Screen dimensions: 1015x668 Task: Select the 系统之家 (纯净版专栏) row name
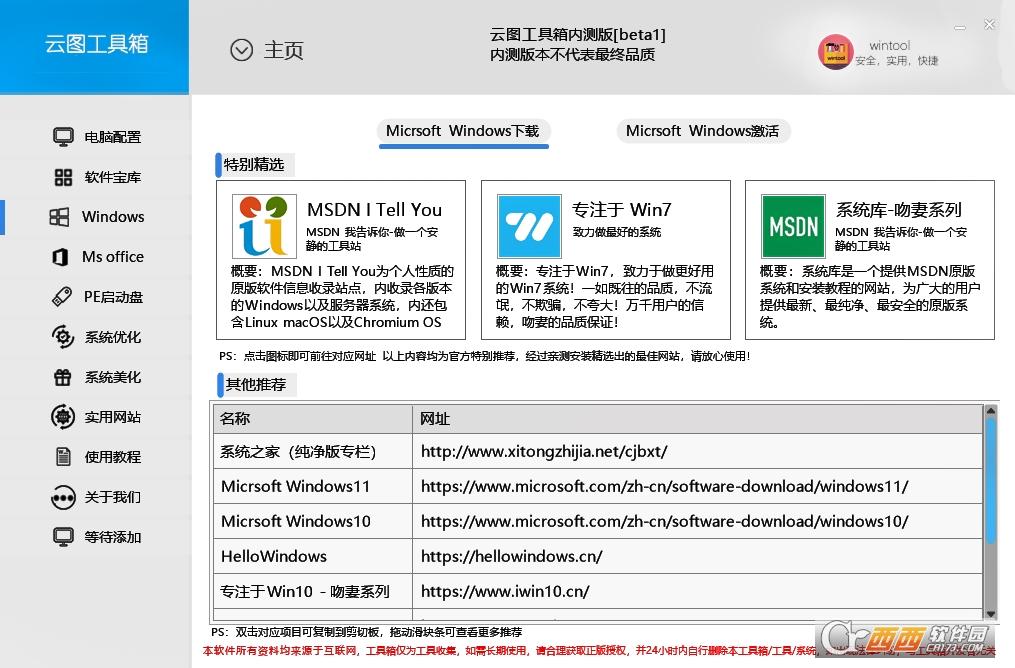(x=313, y=451)
